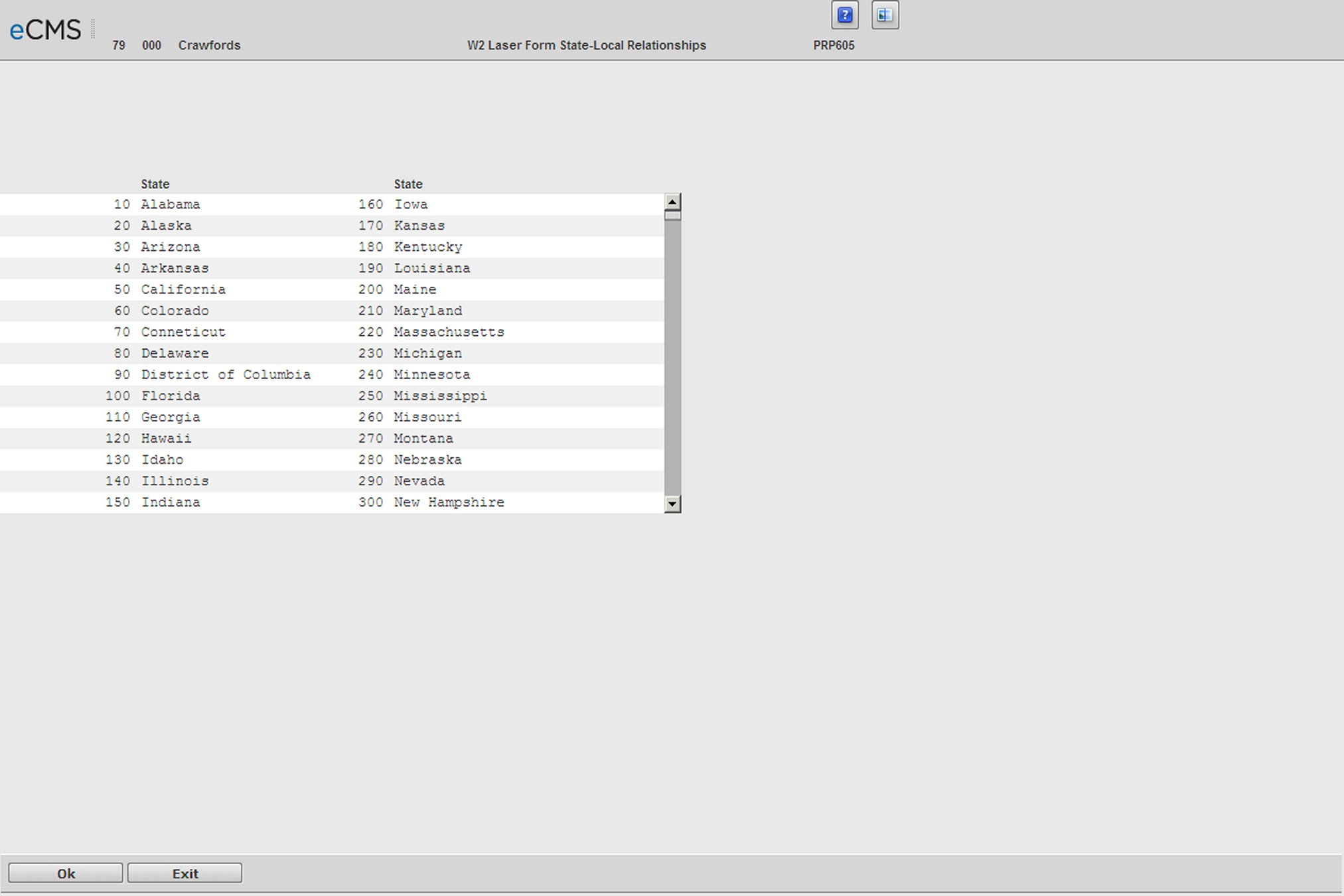Select the Nevada entry
The image size is (1344, 896).
tap(419, 481)
